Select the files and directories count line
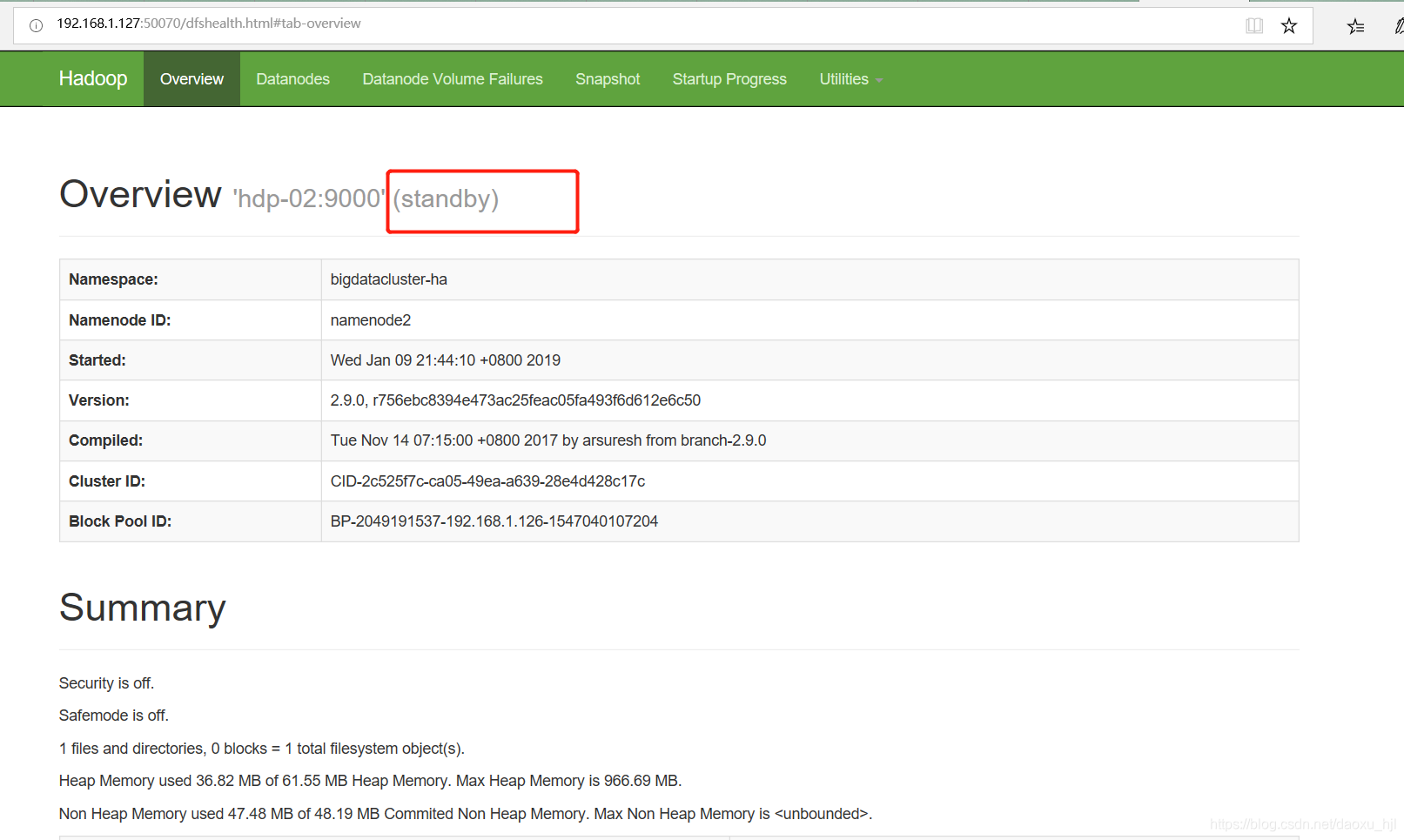 click(x=262, y=749)
